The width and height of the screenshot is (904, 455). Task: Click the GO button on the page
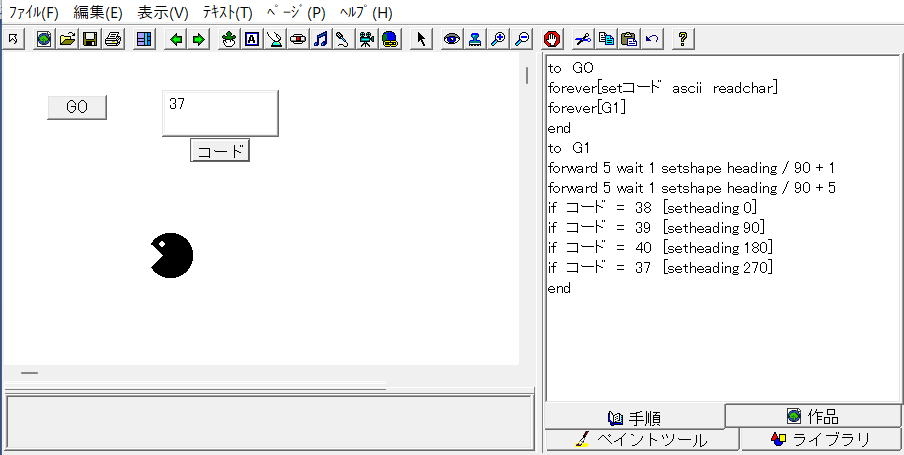(x=77, y=107)
